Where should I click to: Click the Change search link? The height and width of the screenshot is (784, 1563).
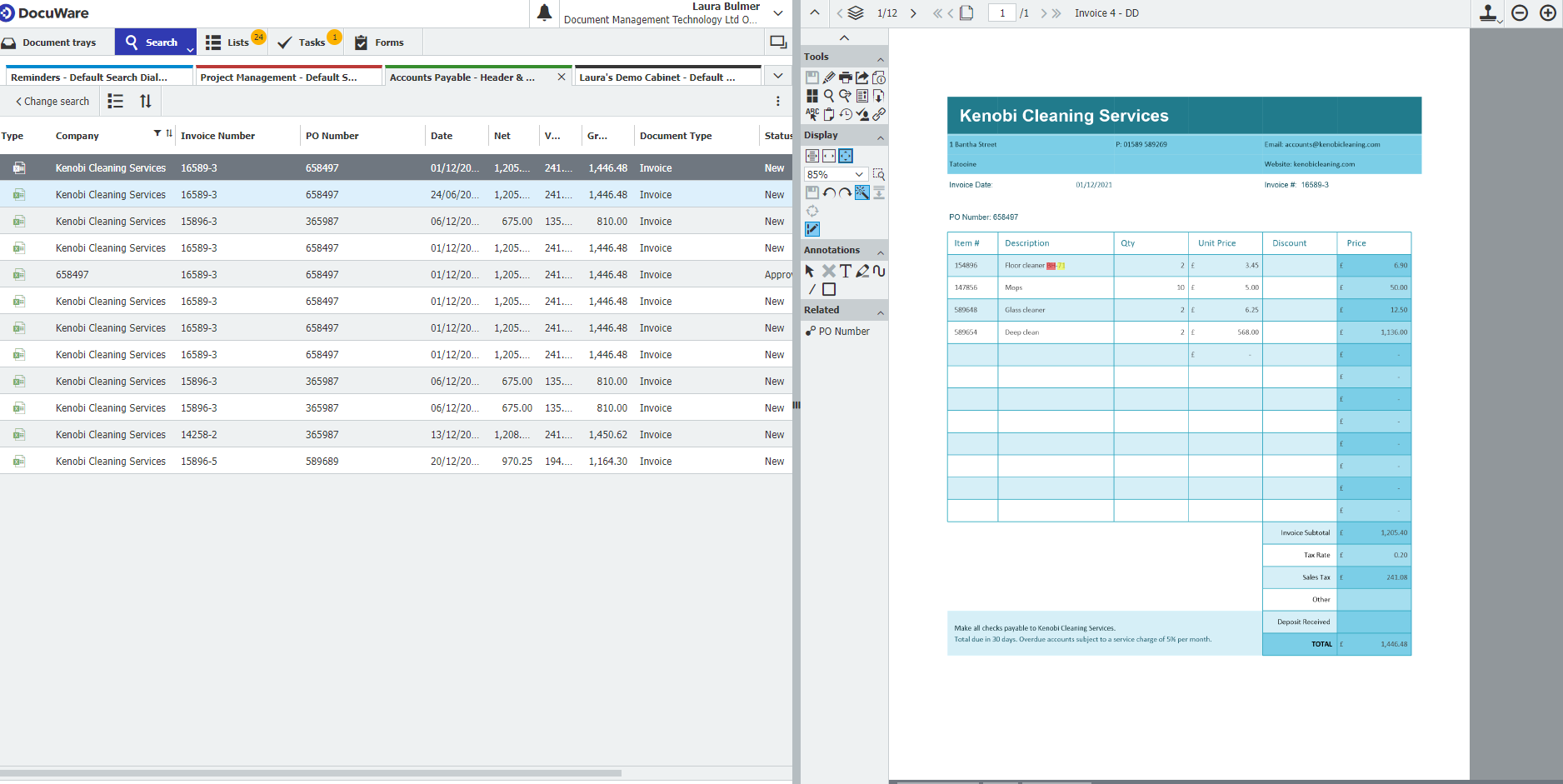(52, 101)
